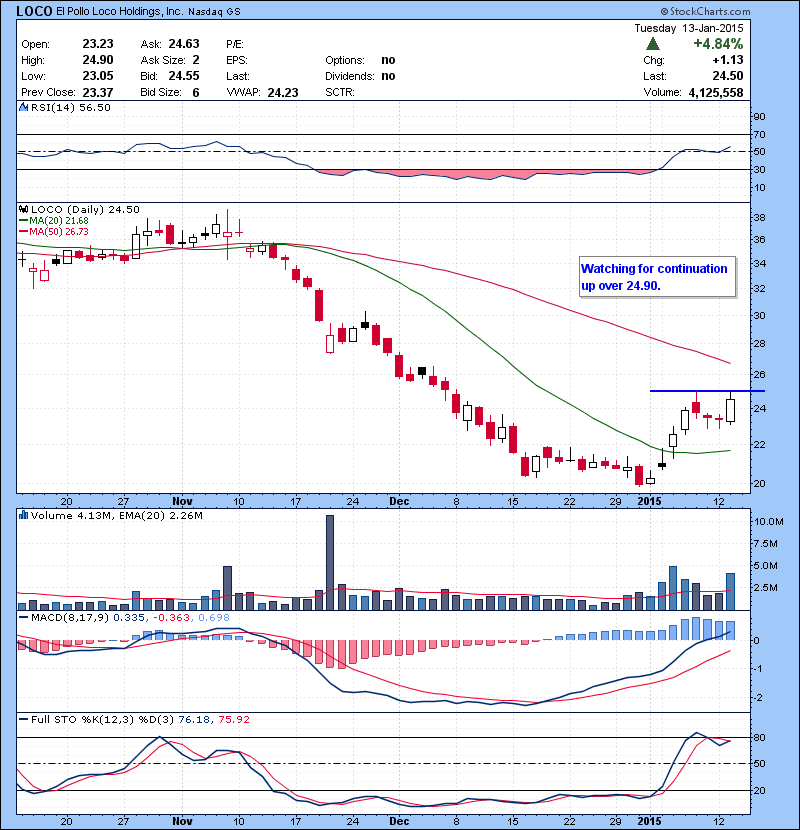The width and height of the screenshot is (800, 830).
Task: Click the Open value 23.23
Action: pyautogui.click(x=98, y=44)
